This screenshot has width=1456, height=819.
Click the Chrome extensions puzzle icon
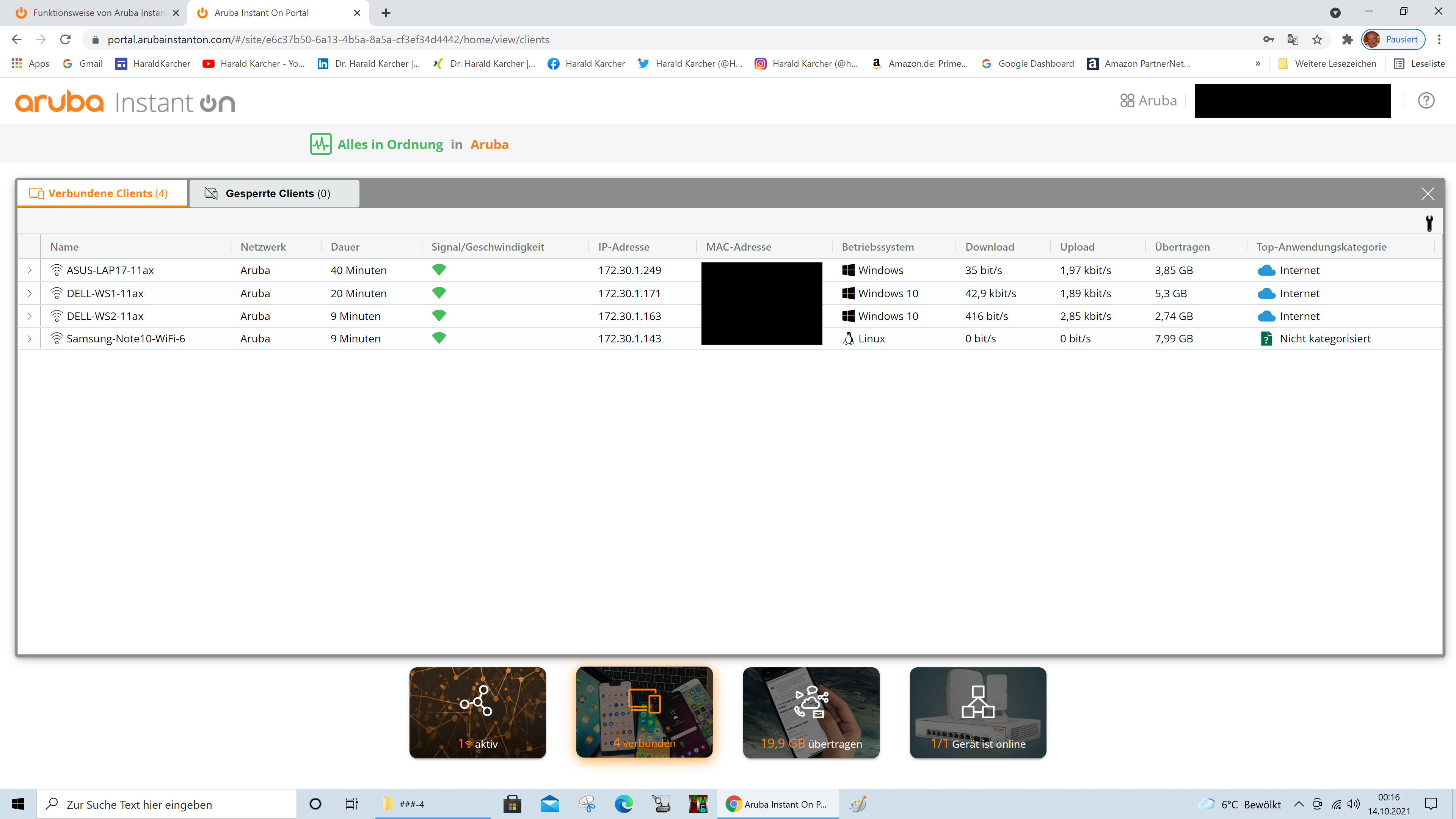coord(1347,39)
